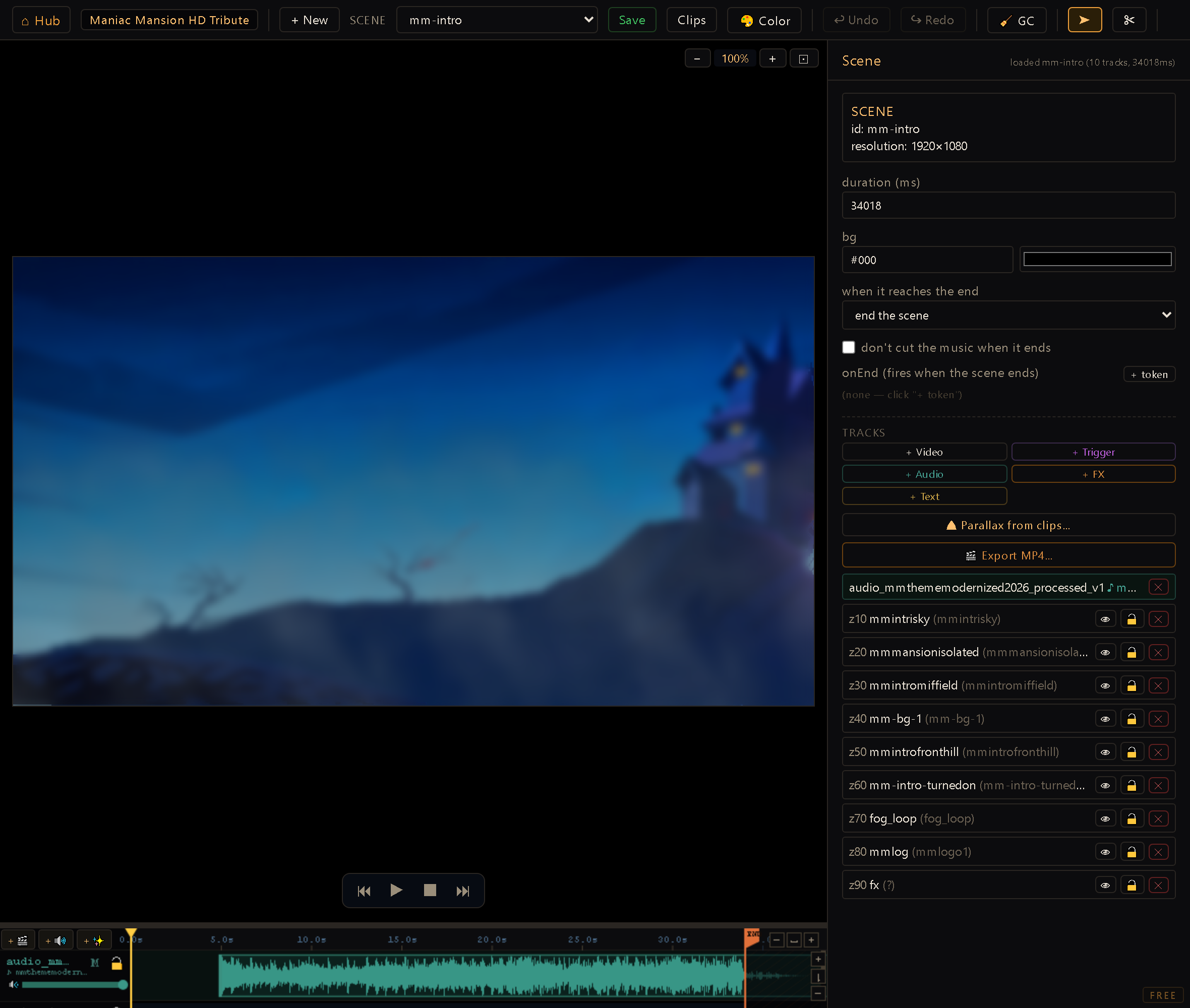Screen dimensions: 1190x1008
Task: Hide the z20 mmmansionisolated track
Action: click(1105, 653)
